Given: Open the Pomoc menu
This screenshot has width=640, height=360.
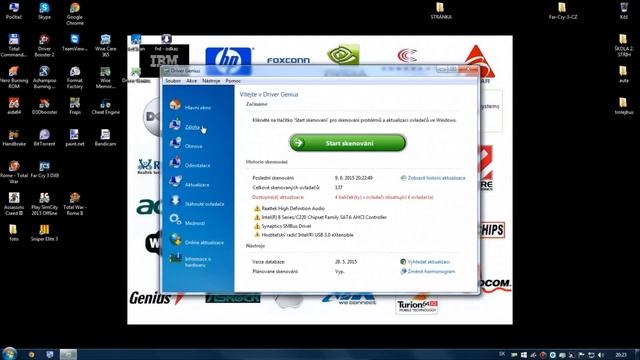Looking at the screenshot, I should point(233,81).
